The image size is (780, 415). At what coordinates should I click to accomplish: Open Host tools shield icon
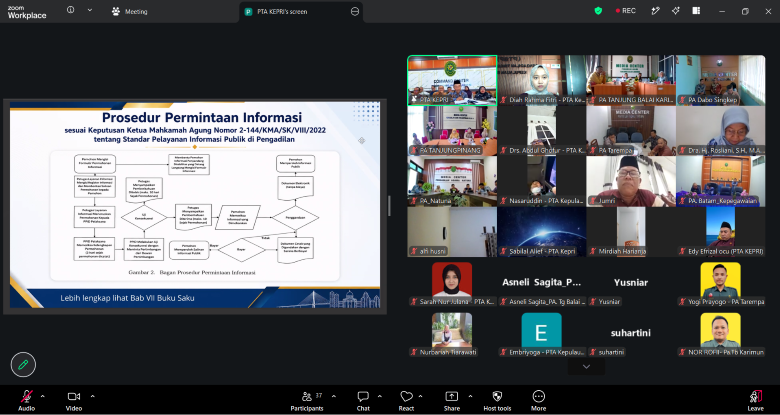coord(497,396)
